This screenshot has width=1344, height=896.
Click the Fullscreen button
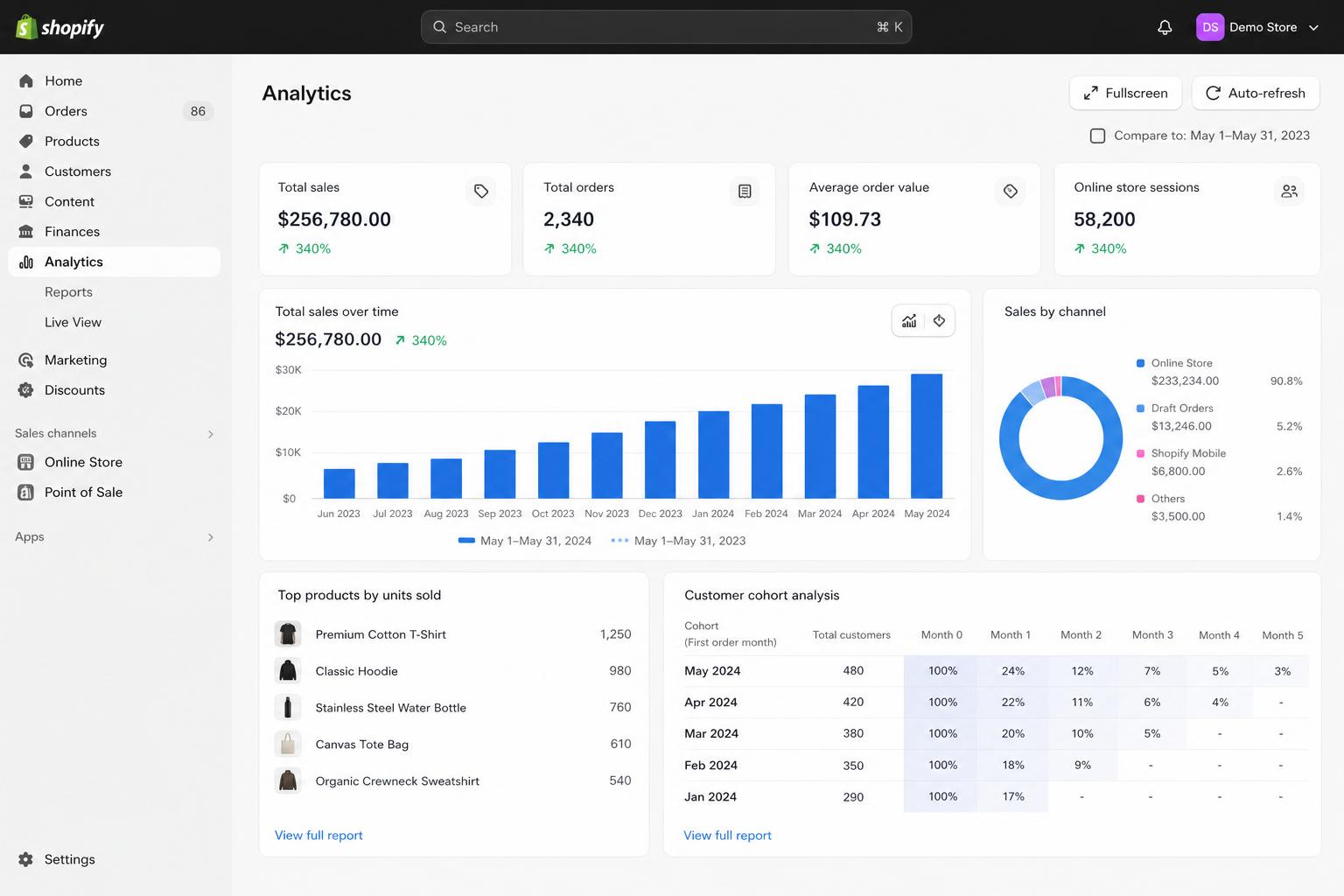pos(1125,94)
